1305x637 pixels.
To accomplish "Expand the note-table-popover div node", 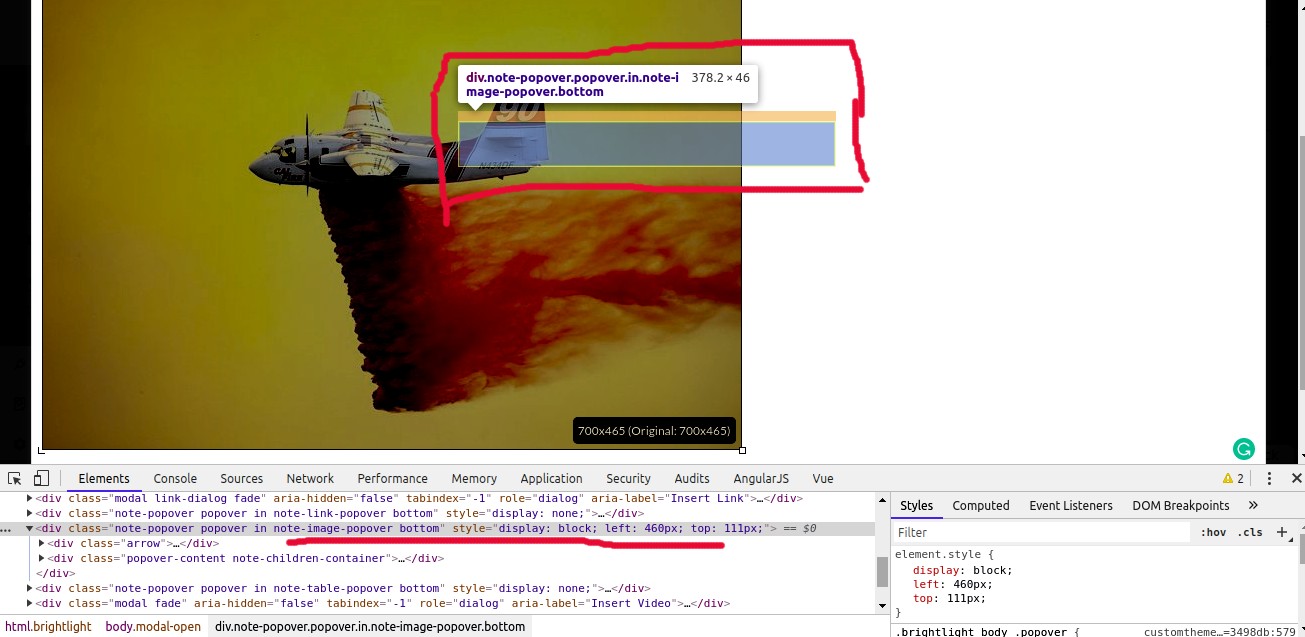I will pos(30,588).
